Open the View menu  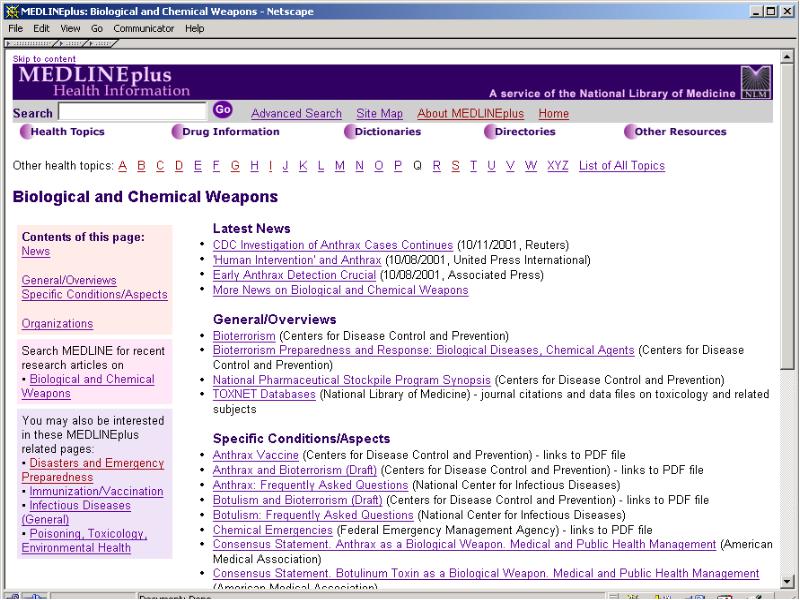point(70,29)
